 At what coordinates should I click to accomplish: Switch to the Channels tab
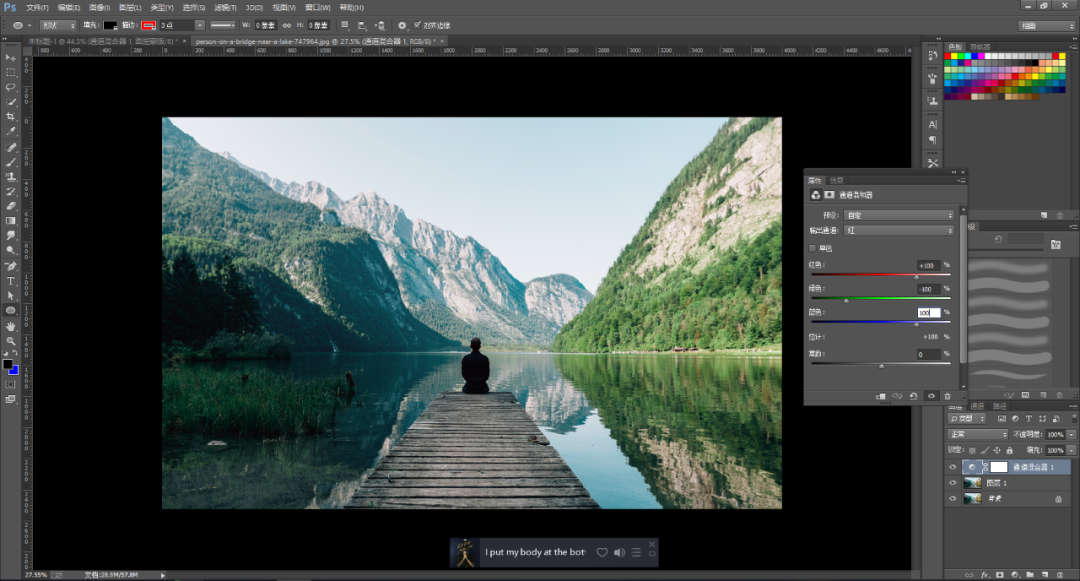click(977, 406)
